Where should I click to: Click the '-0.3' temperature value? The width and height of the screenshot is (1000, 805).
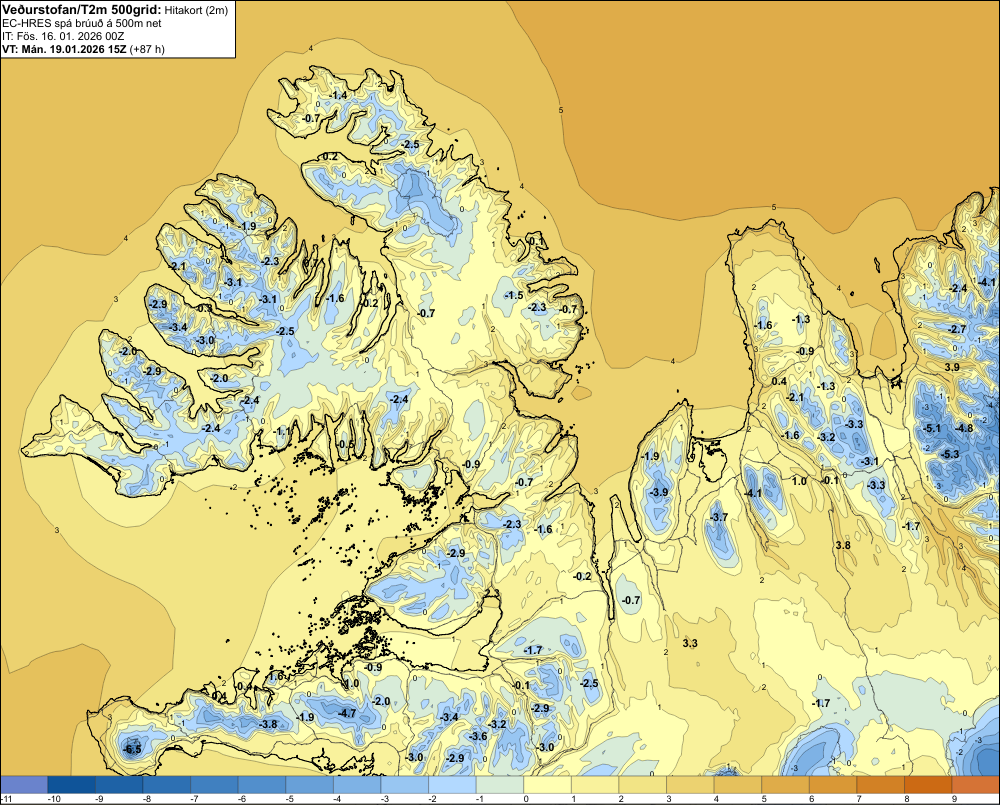(x=204, y=308)
